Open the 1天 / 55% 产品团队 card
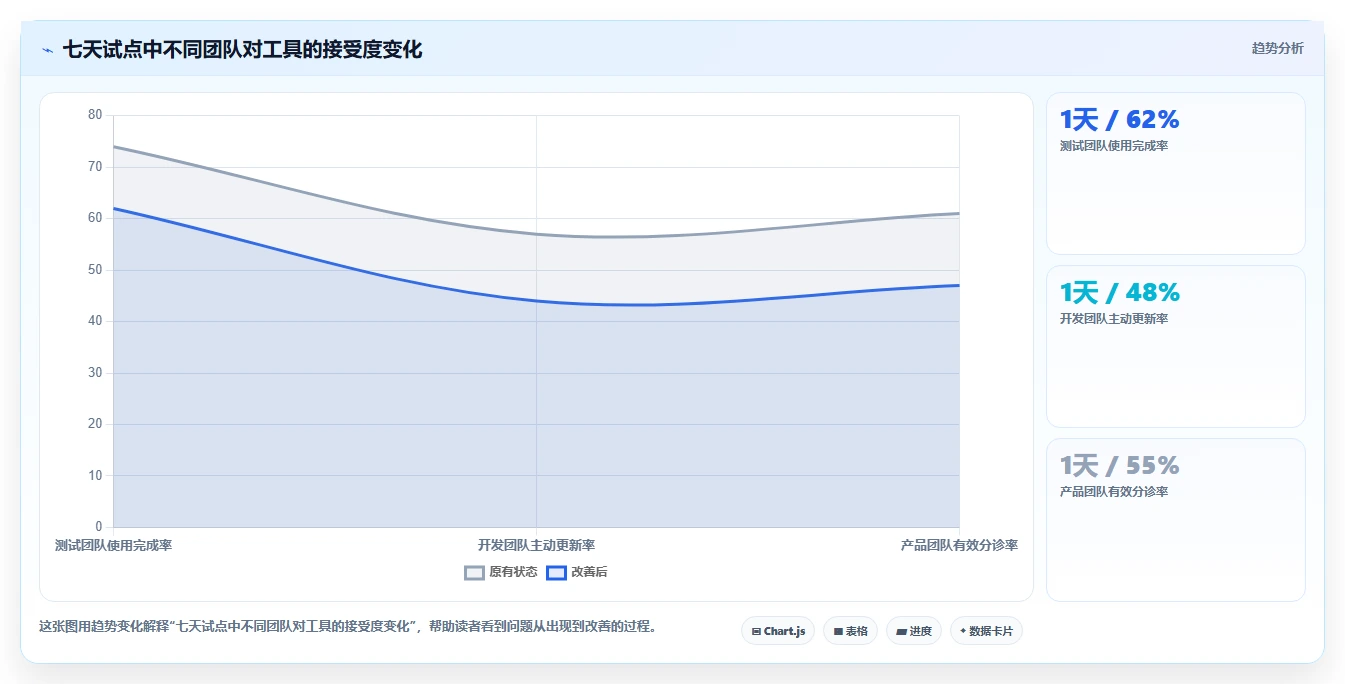 [x=1175, y=519]
